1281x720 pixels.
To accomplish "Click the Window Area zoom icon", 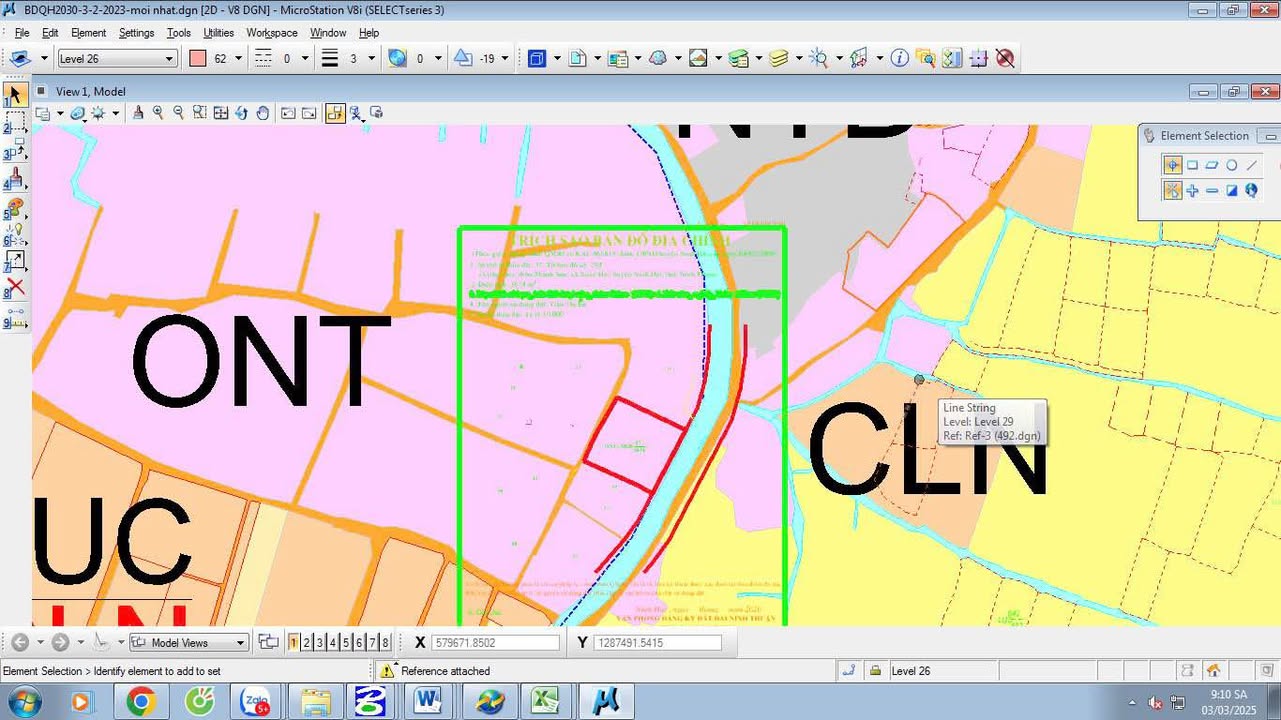I will 199,113.
